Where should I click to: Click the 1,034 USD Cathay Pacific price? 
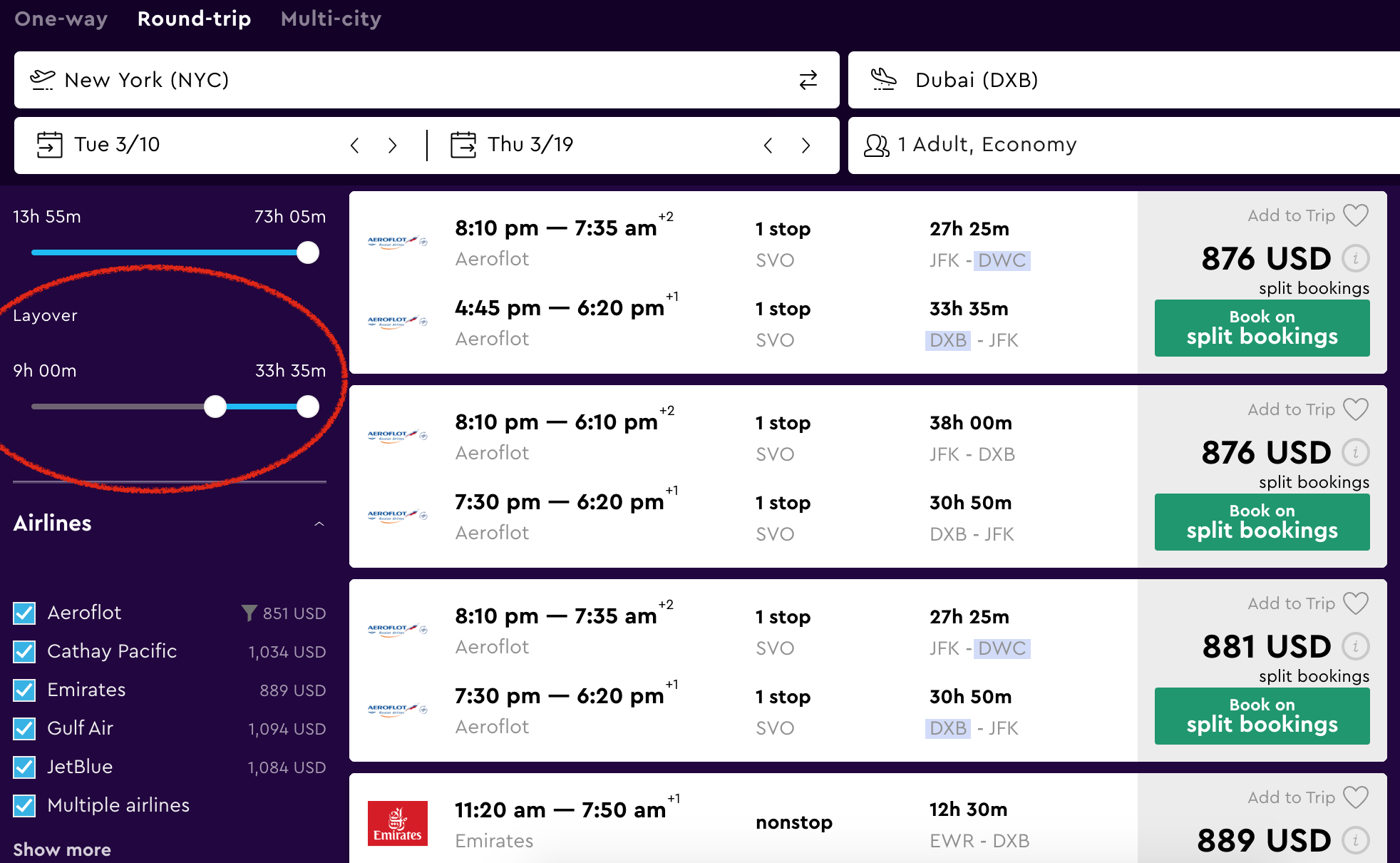[287, 652]
